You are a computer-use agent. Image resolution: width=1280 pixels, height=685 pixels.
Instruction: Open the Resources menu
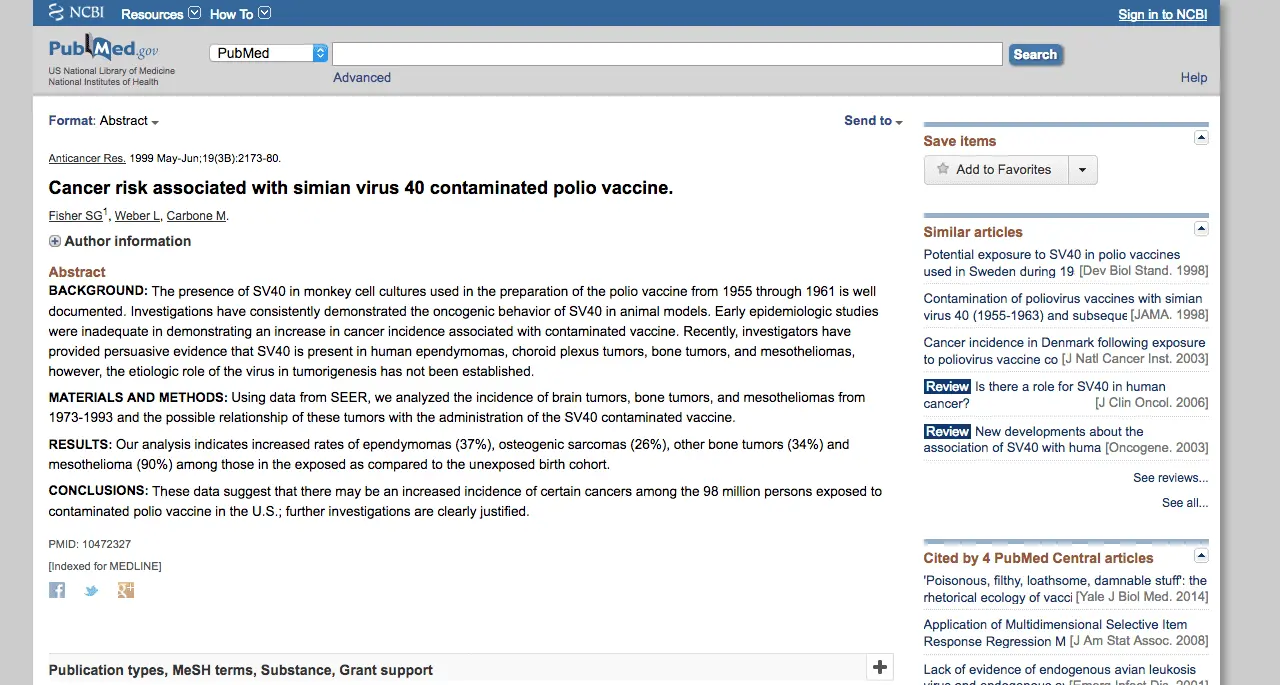point(160,14)
